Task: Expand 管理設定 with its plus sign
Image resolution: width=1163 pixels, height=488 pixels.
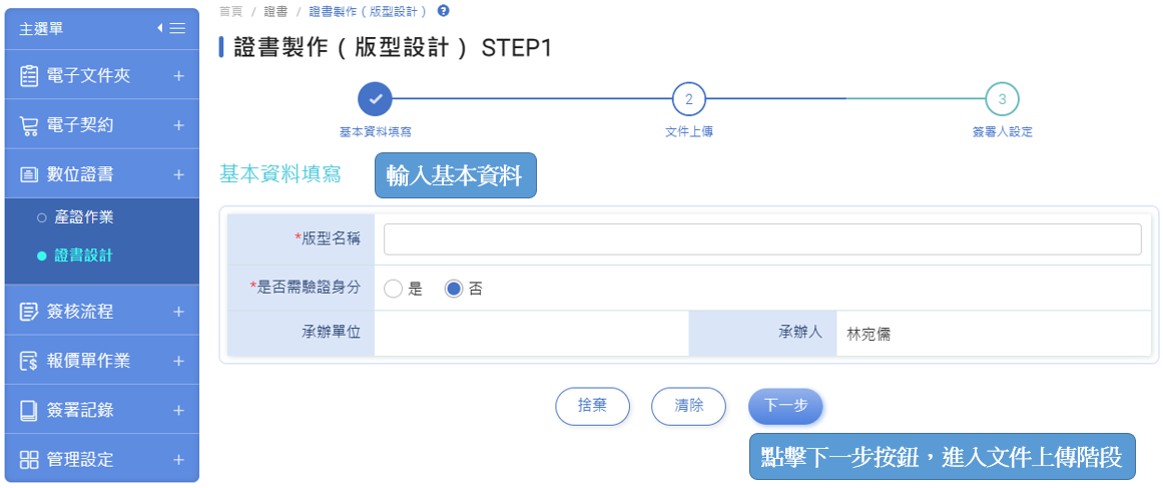Action: click(x=179, y=460)
